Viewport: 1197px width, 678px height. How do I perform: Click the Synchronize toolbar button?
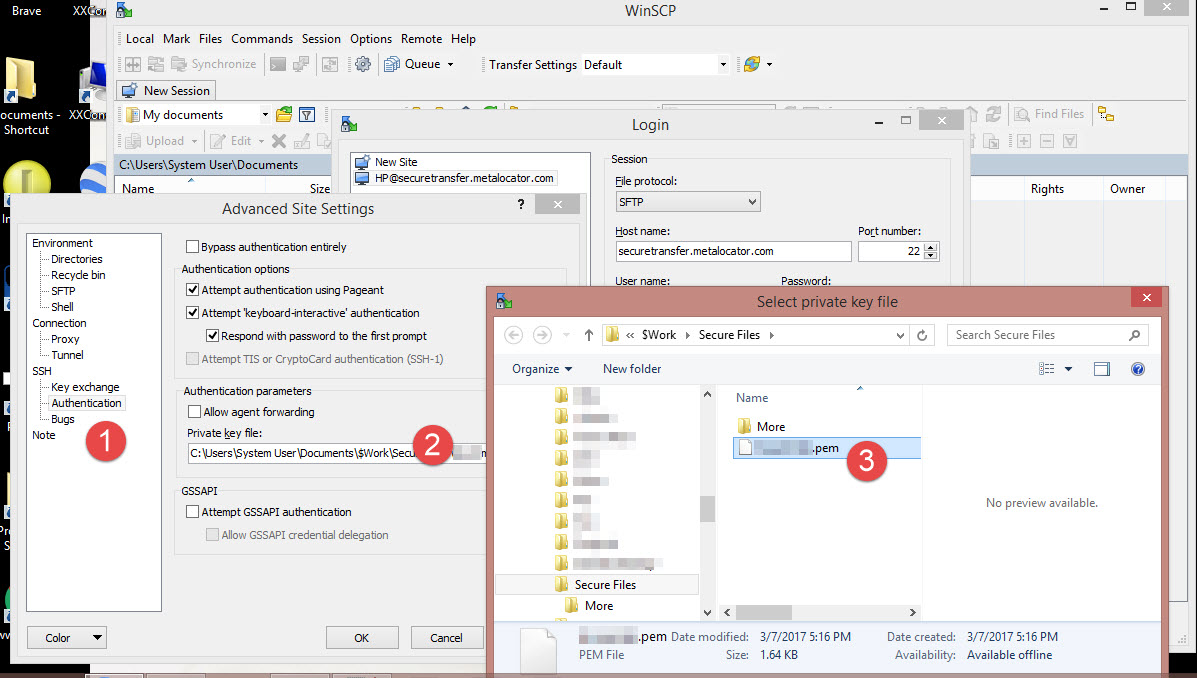pyautogui.click(x=214, y=64)
